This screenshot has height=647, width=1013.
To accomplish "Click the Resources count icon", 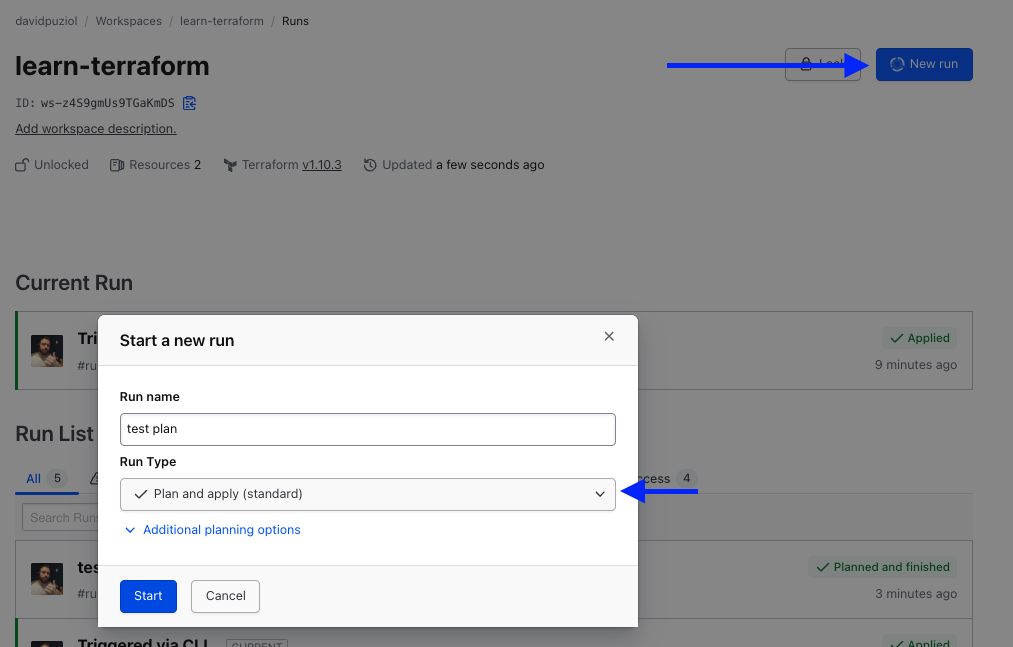I will 117,165.
